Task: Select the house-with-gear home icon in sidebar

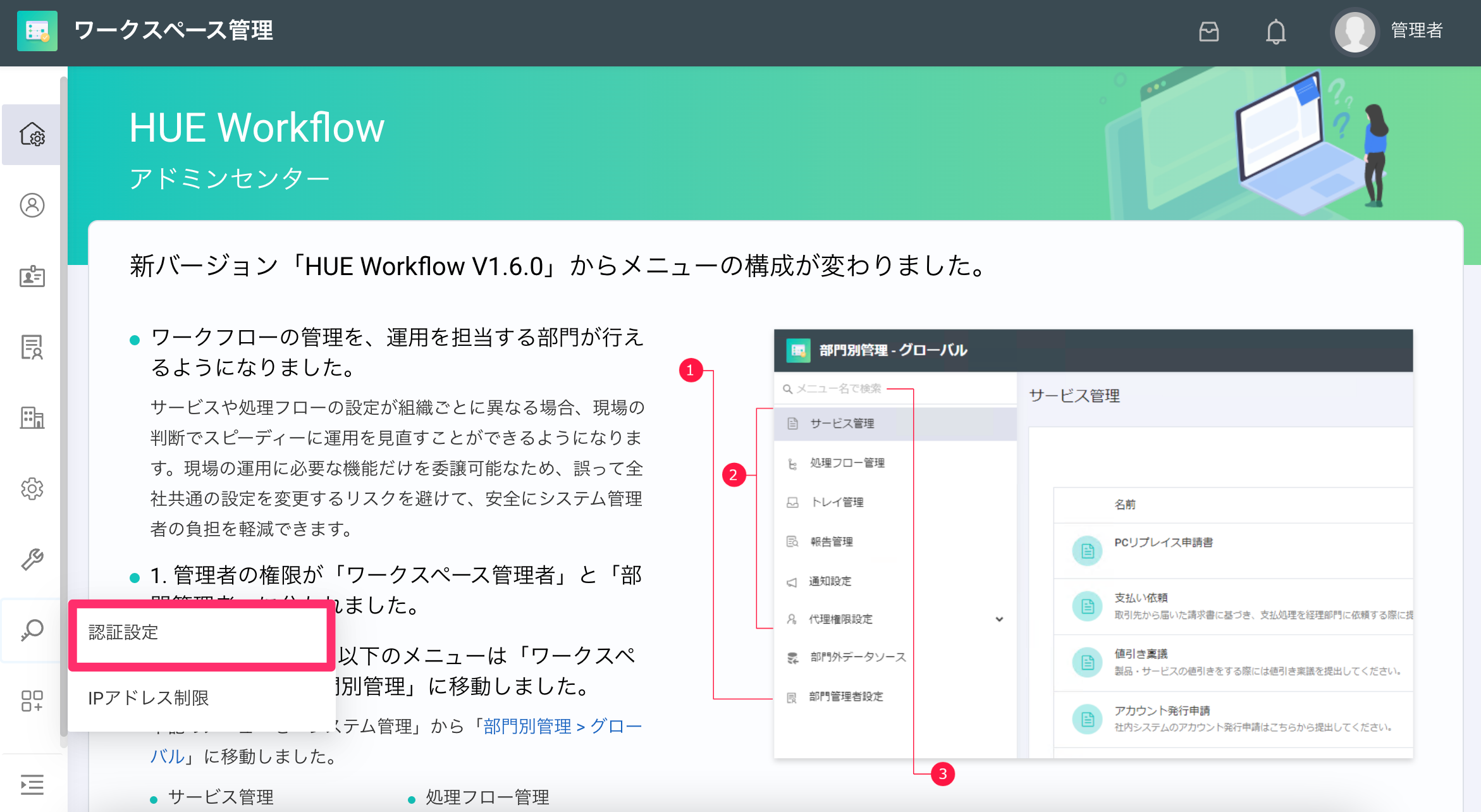Action: (x=32, y=134)
